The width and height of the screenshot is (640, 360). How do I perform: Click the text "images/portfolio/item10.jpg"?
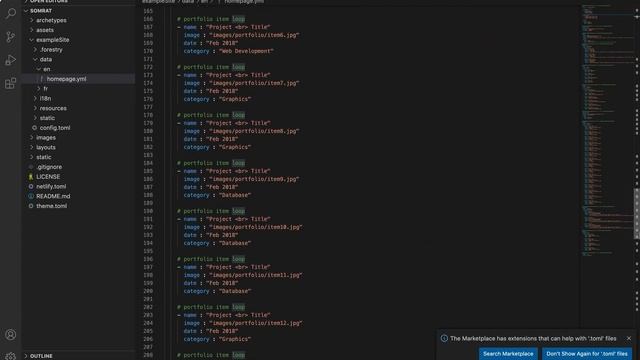point(256,227)
